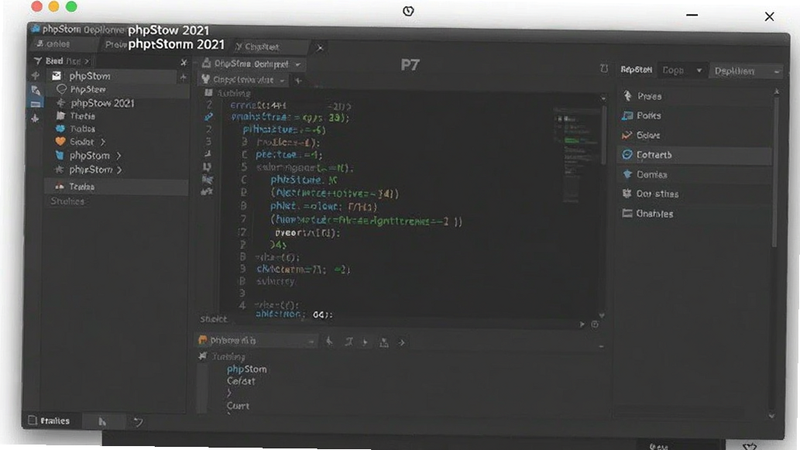Click the editor's vertical scrollbar
Image resolution: width=800 pixels, height=450 pixels.
pos(603,135)
